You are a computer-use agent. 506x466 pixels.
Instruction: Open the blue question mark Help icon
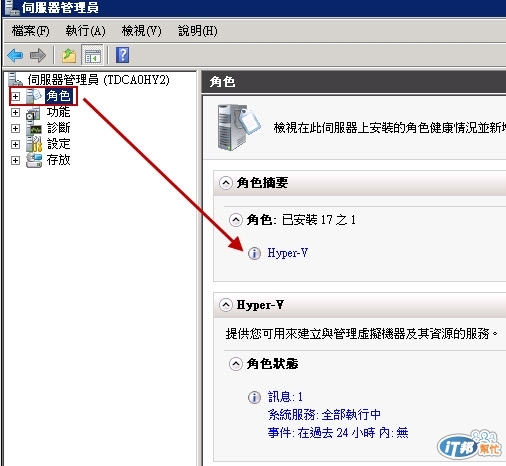(122, 55)
